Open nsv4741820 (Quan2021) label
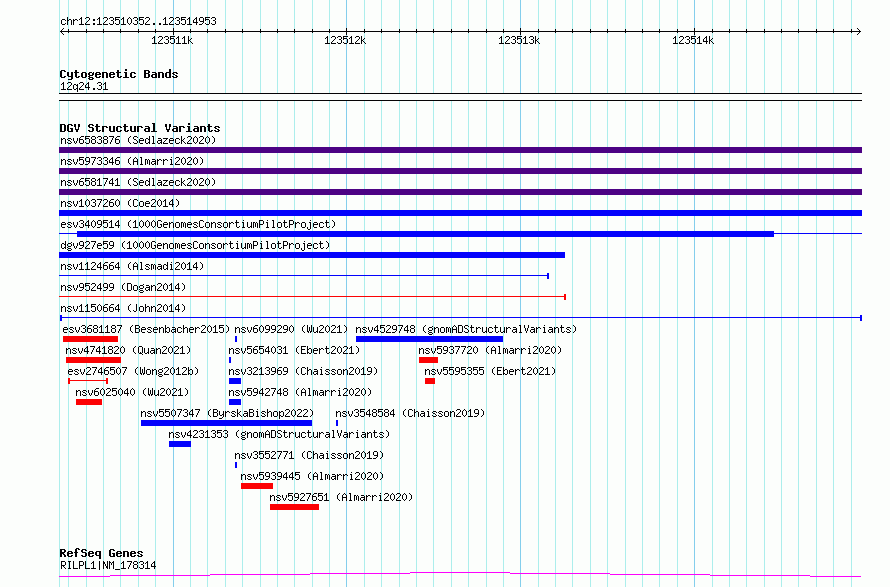The width and height of the screenshot is (890, 587). click(128, 350)
